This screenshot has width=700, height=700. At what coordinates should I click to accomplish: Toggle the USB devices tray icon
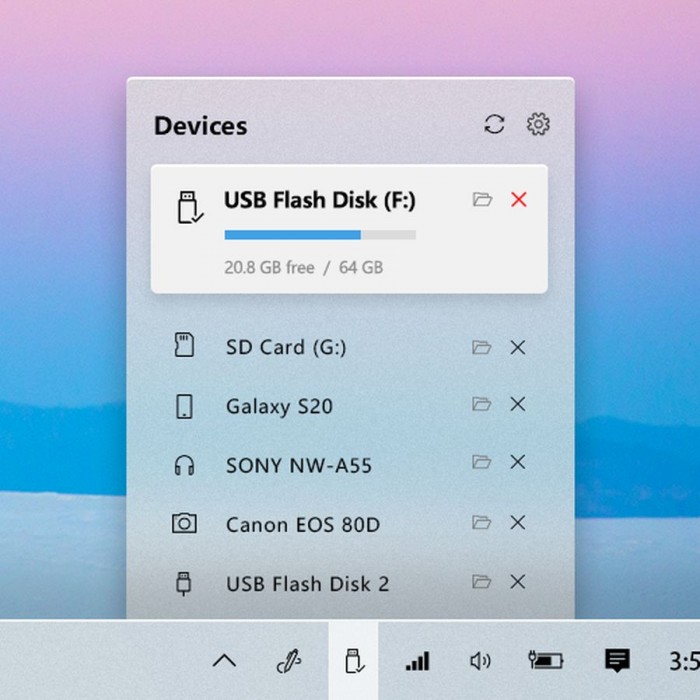[354, 661]
